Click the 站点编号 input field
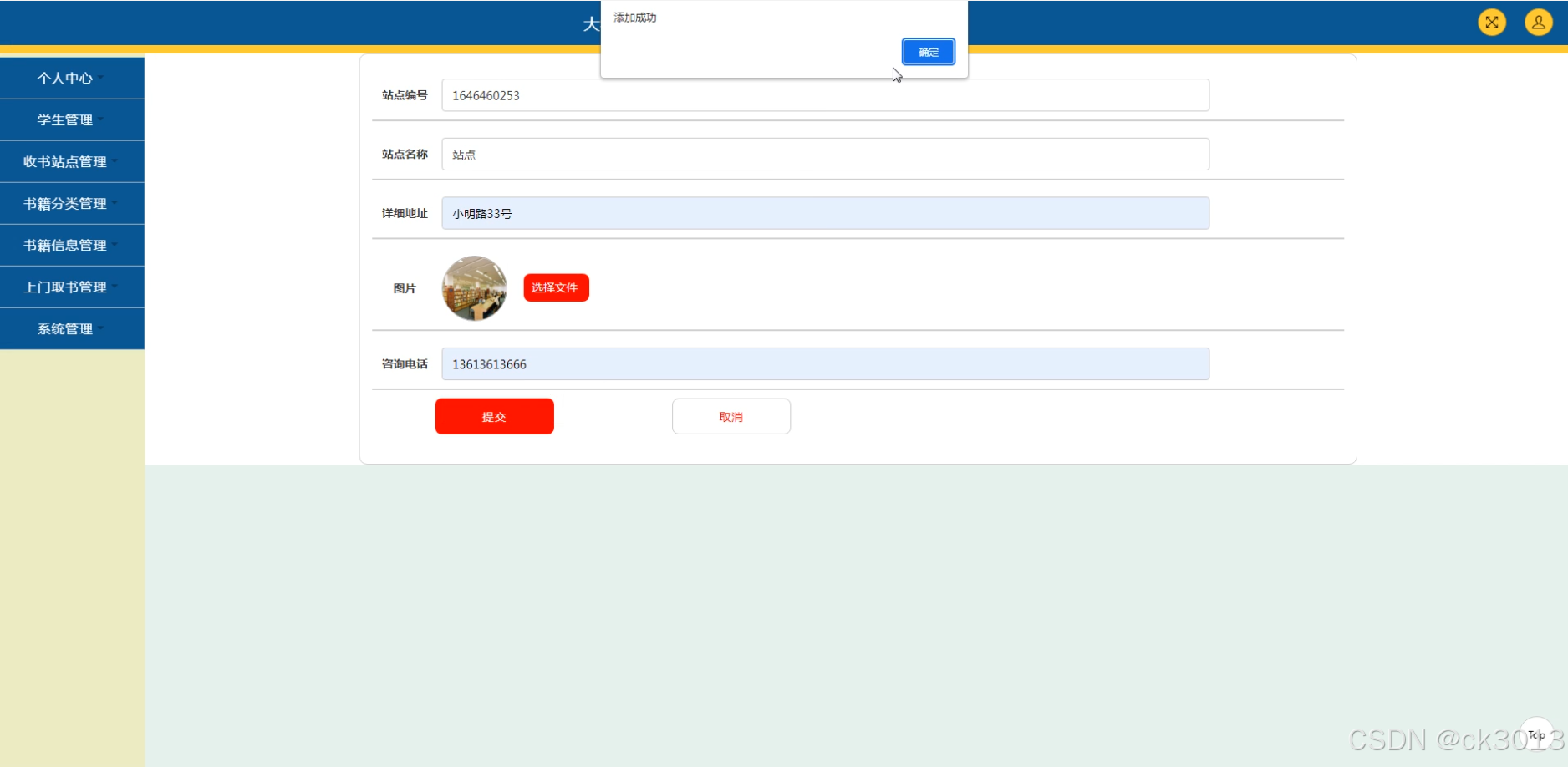This screenshot has width=1568, height=767. pyautogui.click(x=825, y=95)
